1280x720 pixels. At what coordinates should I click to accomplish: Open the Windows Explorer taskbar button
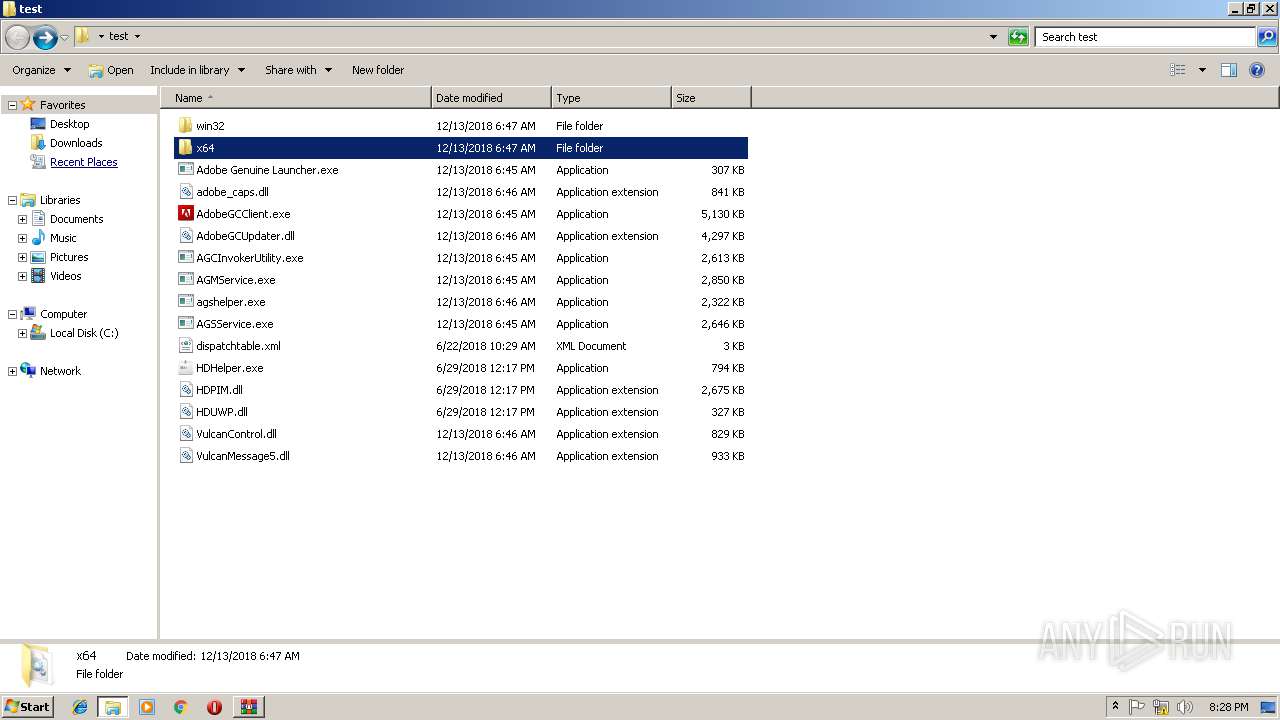pyautogui.click(x=113, y=707)
